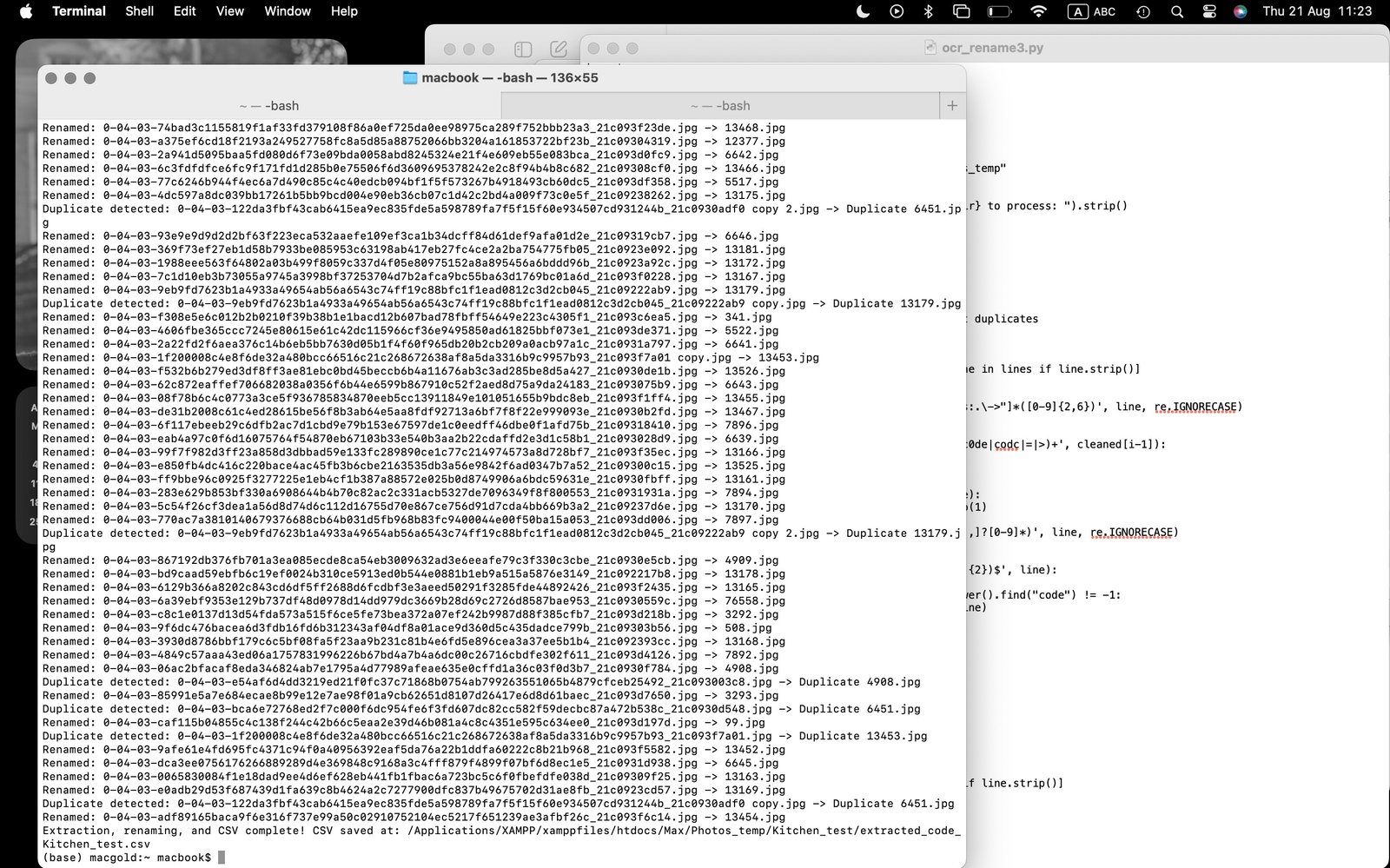
Task: Launch Siri from the menu bar
Action: 1240,11
